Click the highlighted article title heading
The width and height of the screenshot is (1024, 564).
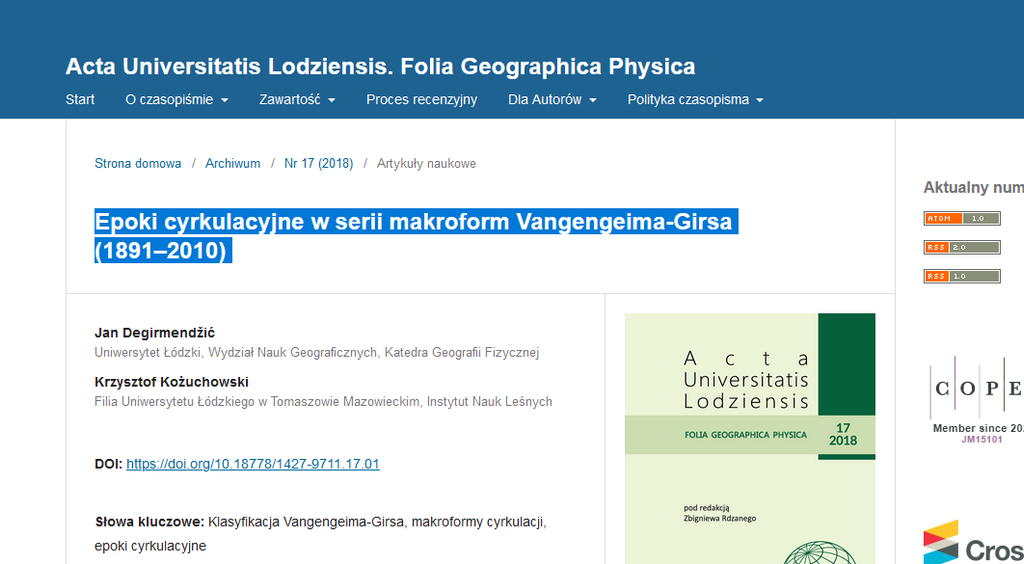pyautogui.click(x=414, y=235)
